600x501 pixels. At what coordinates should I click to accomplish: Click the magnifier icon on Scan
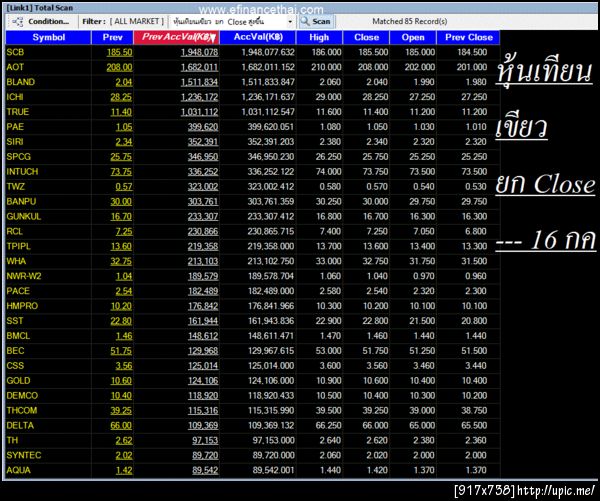[x=305, y=21]
